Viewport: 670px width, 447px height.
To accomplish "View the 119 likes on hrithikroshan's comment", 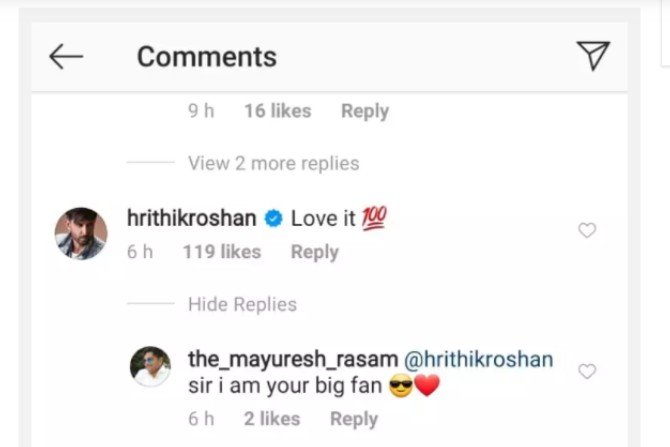I will pos(222,252).
